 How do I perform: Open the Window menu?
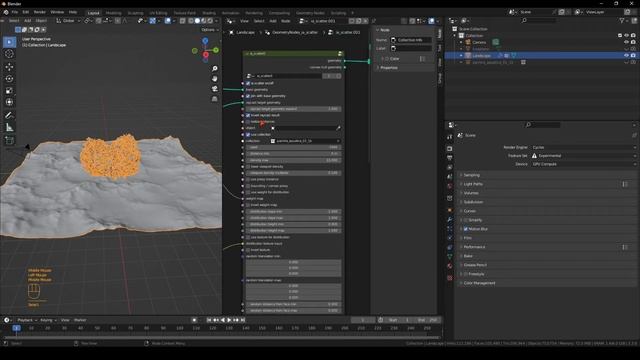57,12
